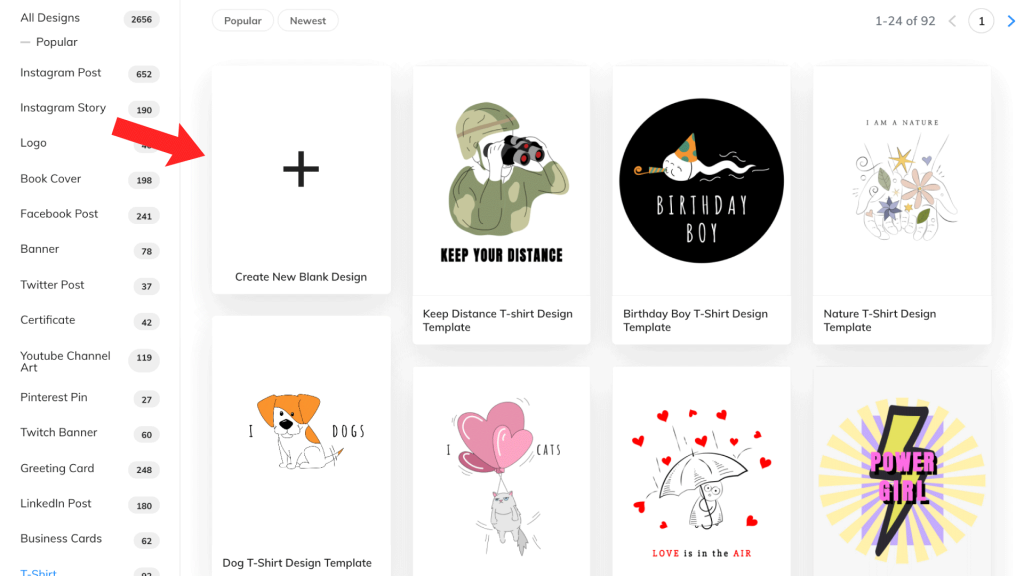Select Popular under All Designs

click(x=56, y=42)
